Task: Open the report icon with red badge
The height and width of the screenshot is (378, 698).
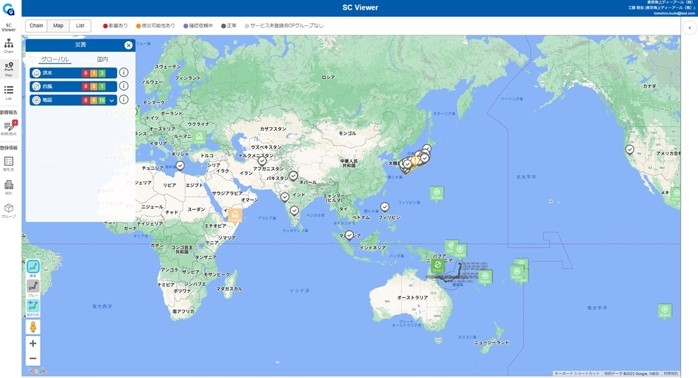Action: [x=9, y=128]
